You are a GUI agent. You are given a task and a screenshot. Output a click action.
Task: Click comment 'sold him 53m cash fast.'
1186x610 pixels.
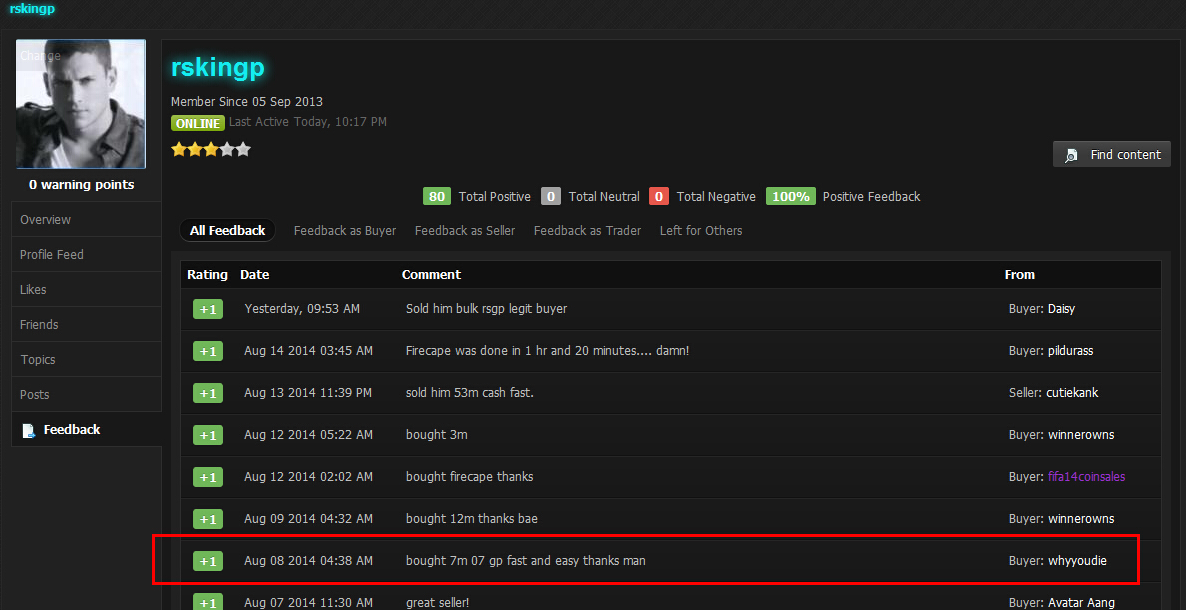tap(470, 393)
